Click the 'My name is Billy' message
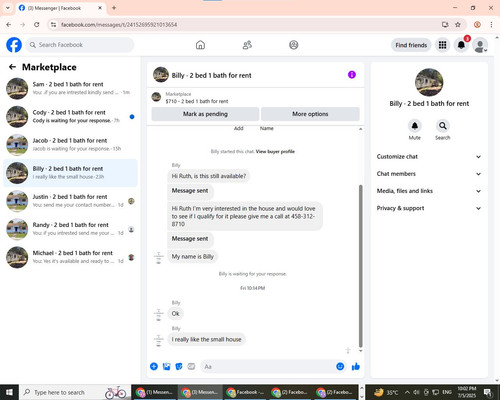500x400 pixels. (x=193, y=256)
